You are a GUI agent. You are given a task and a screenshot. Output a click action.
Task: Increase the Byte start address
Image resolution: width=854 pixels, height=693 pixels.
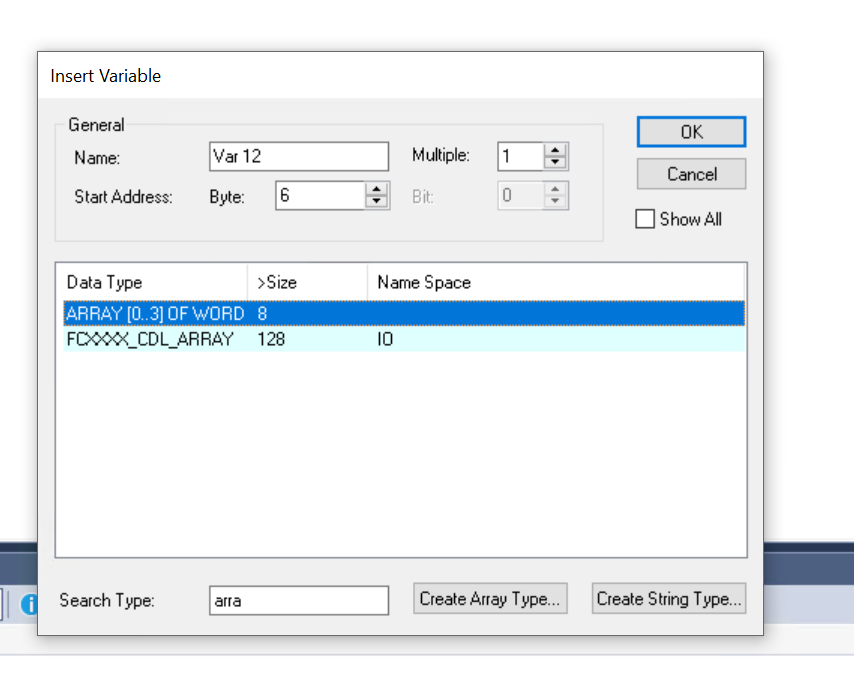click(x=376, y=190)
